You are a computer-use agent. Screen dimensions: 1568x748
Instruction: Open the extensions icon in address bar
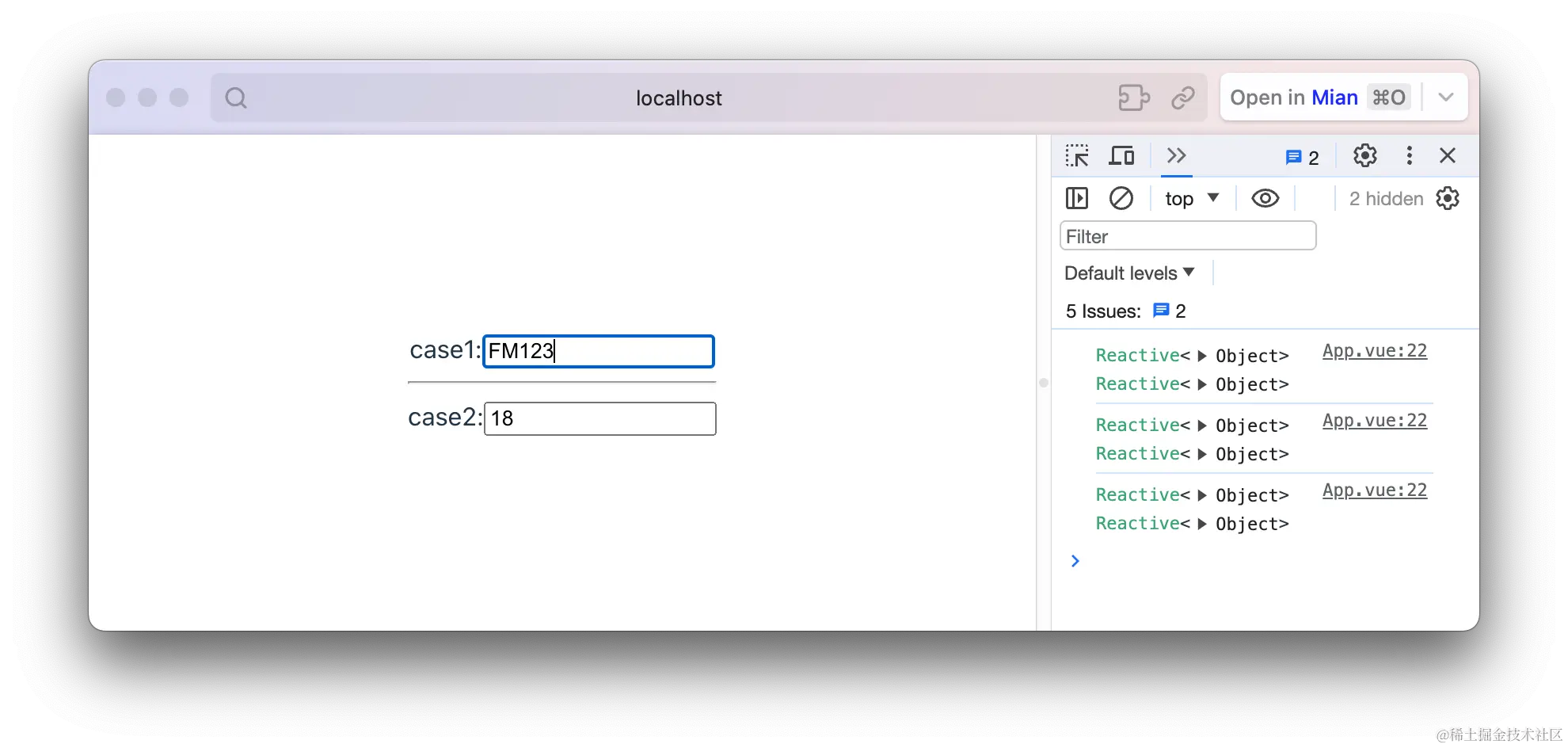[x=1134, y=97]
